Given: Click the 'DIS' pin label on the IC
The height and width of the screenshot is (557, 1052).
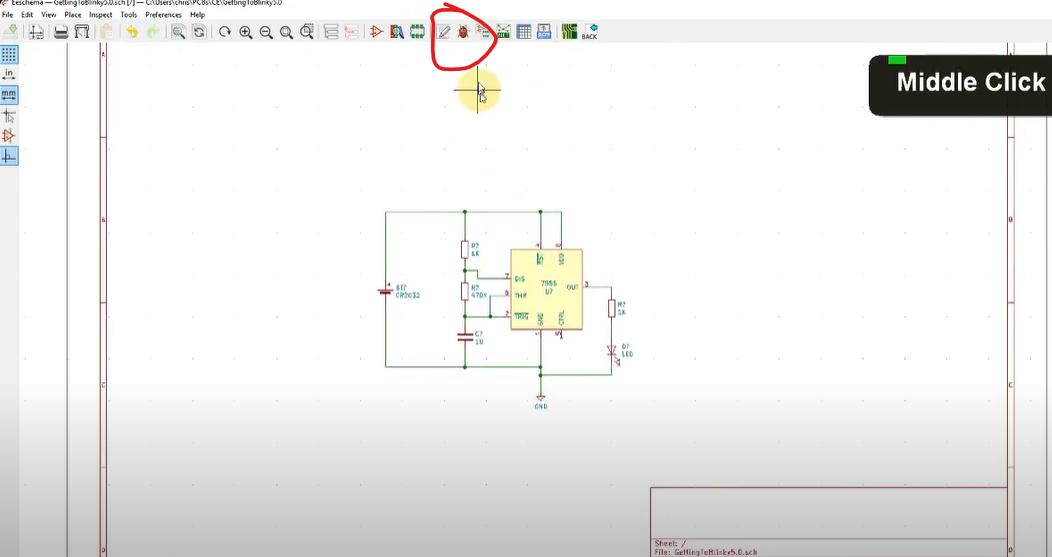Looking at the screenshot, I should (520, 278).
